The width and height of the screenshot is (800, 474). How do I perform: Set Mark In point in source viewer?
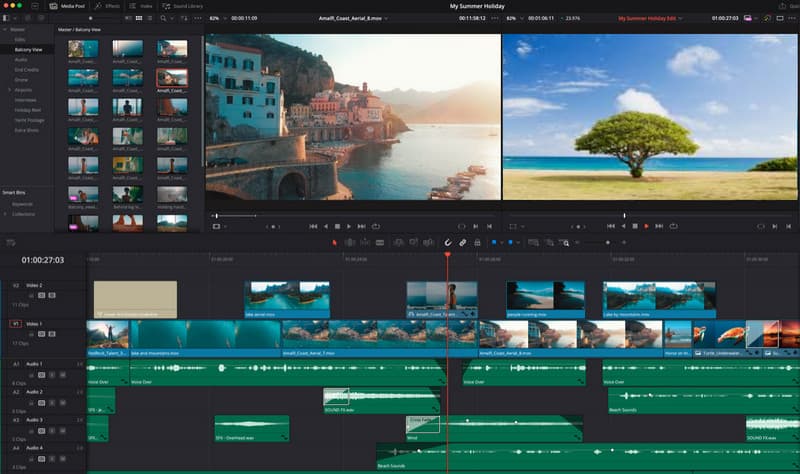[476, 227]
